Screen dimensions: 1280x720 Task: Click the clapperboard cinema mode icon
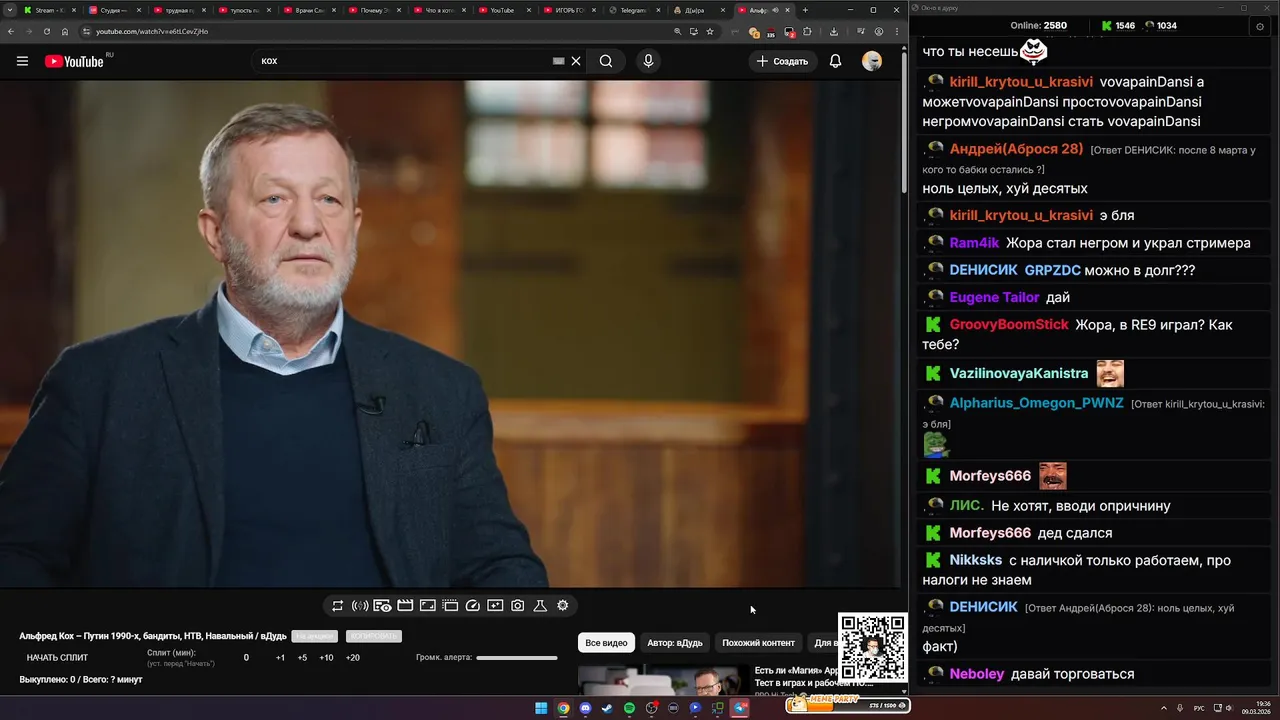coord(405,605)
